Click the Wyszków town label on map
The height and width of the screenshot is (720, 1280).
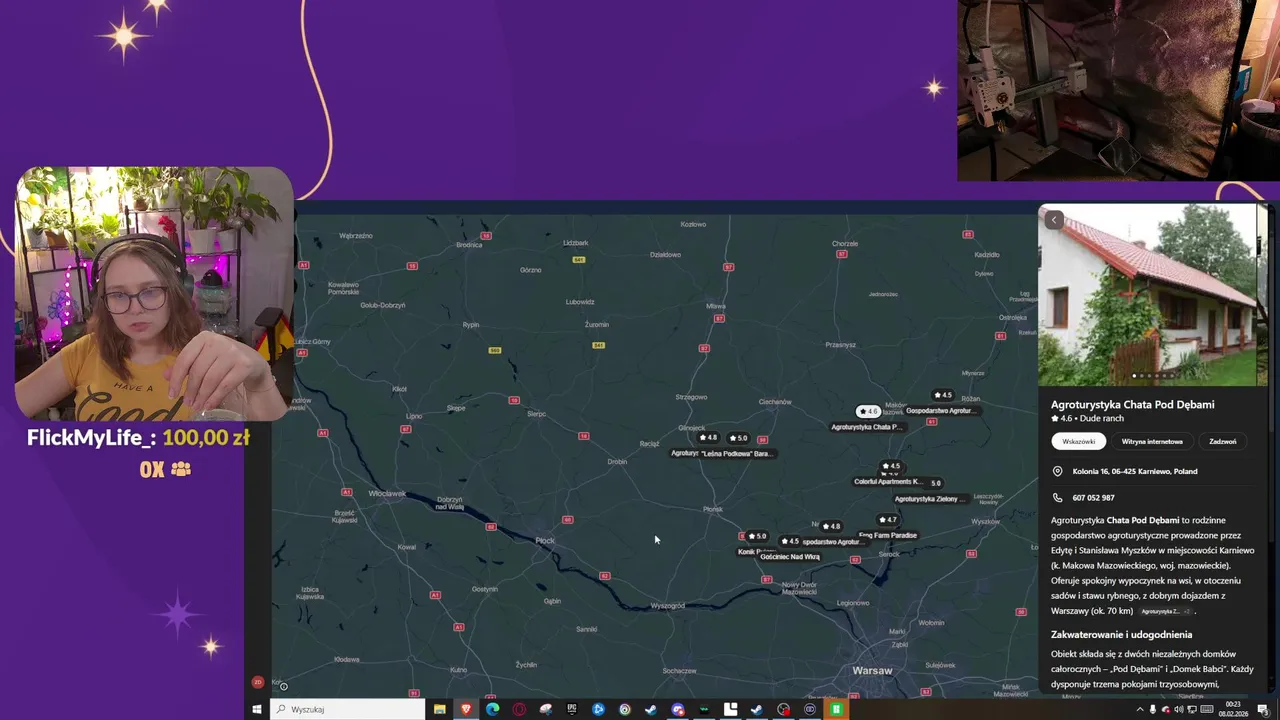click(985, 521)
